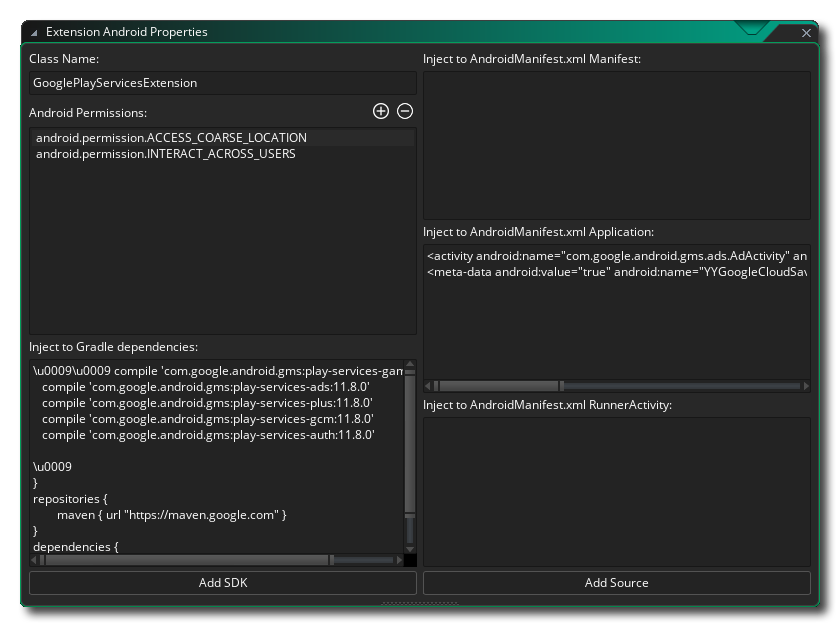840x627 pixels.
Task: Click the activity android:name line in Application box
Action: click(617, 256)
